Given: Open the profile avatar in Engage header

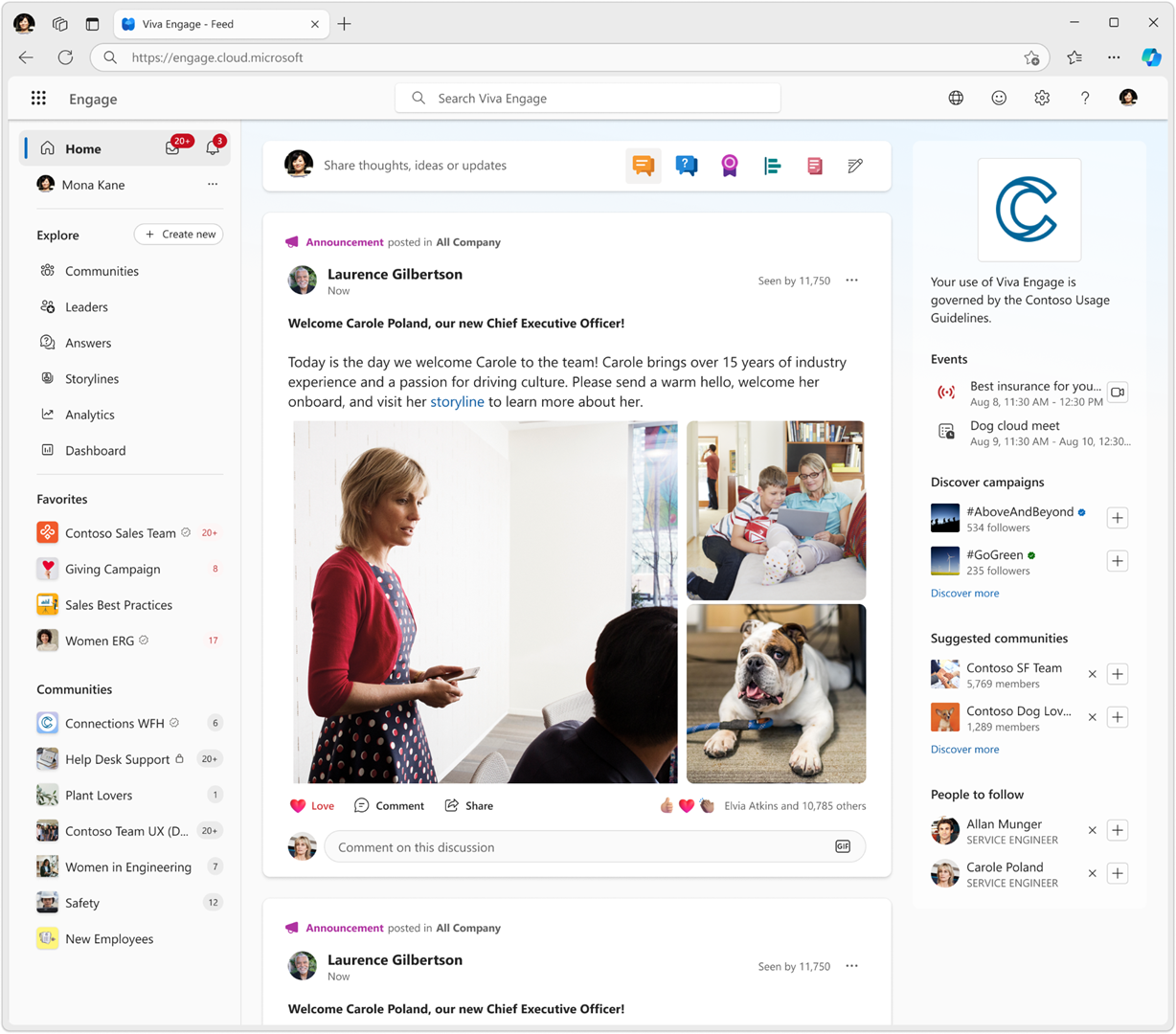Looking at the screenshot, I should coord(1128,98).
